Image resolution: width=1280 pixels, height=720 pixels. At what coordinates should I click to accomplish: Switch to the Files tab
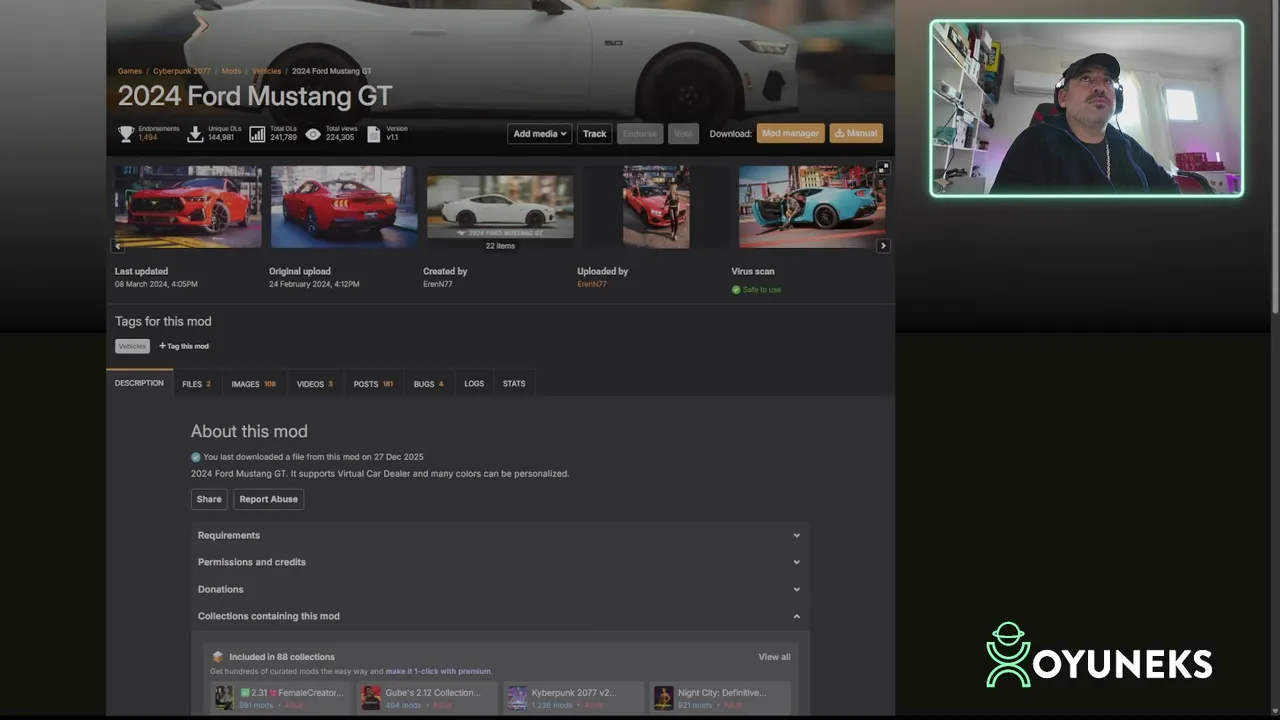[196, 384]
